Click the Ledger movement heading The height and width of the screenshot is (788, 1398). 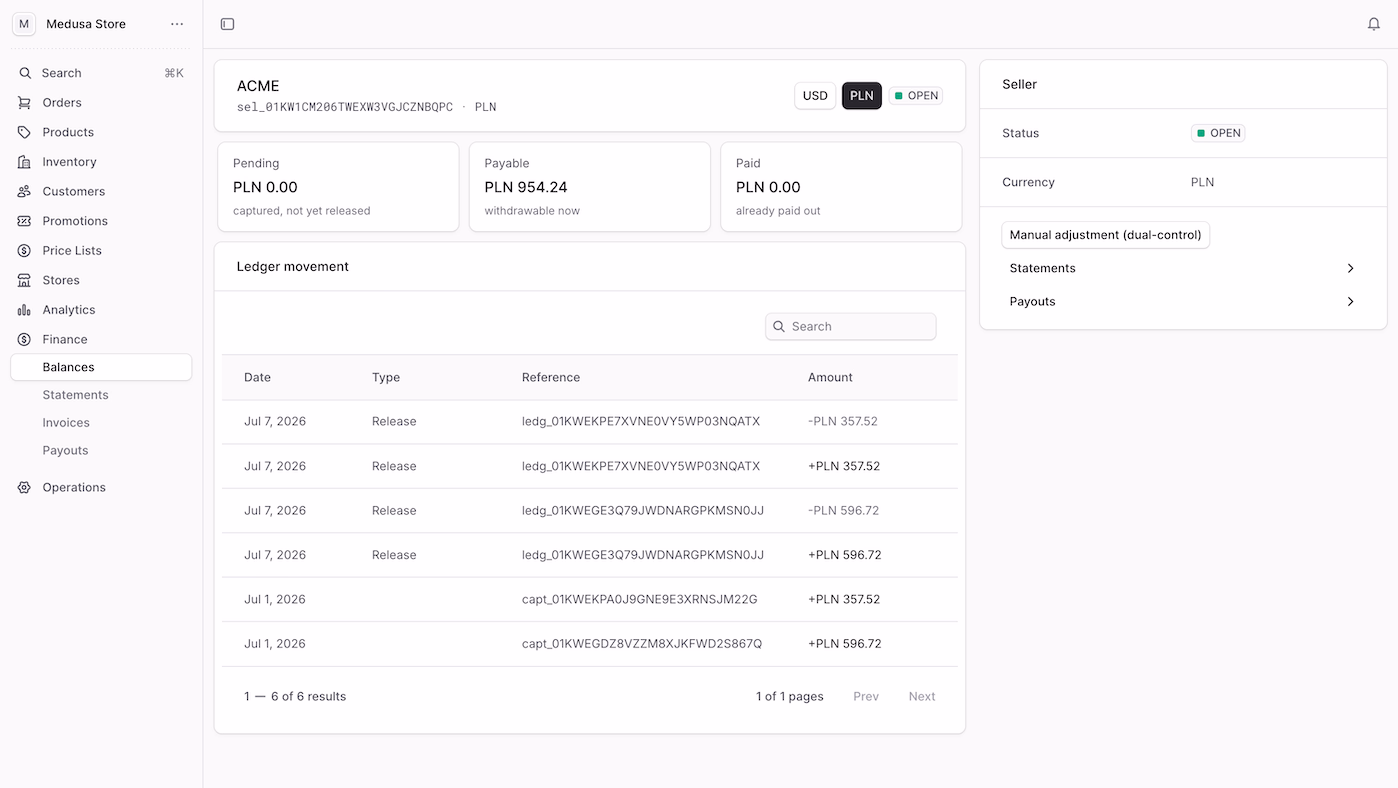(x=293, y=267)
